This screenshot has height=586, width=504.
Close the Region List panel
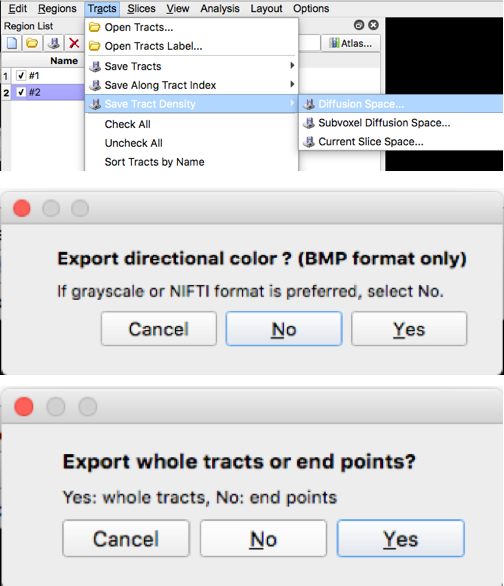(373, 25)
